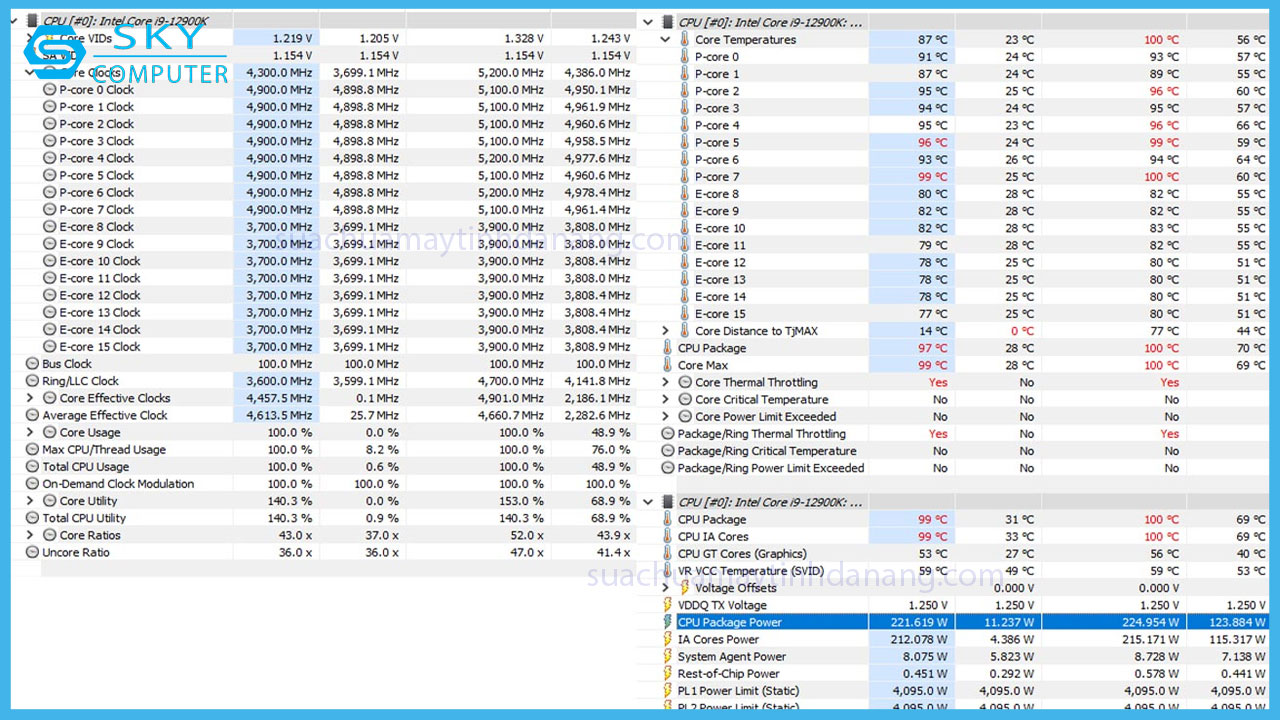This screenshot has width=1280, height=720.
Task: Click the thermometer icon beside Core Temperatures
Action: 684,39
